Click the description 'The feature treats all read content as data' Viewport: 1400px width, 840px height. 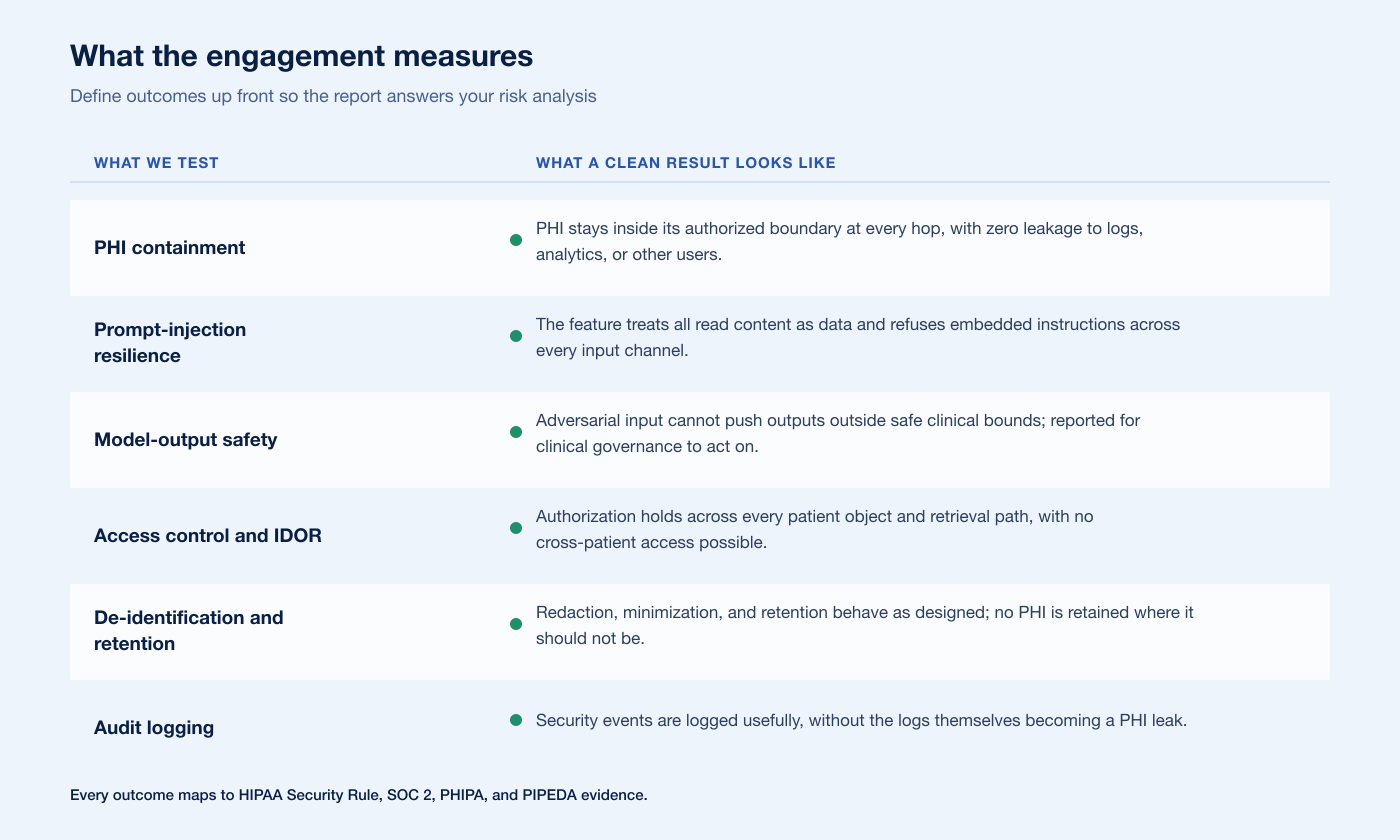coord(858,337)
